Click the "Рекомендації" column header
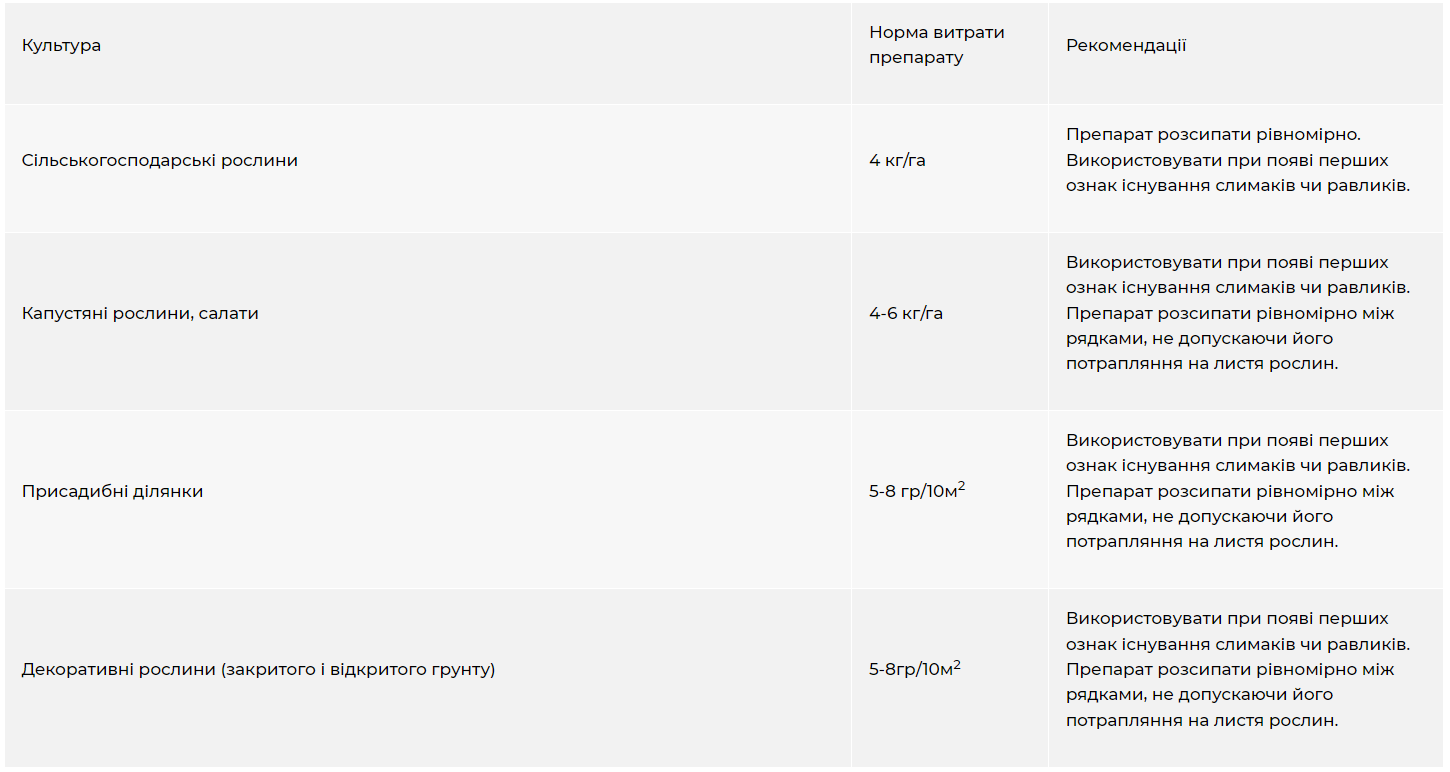 1126,46
